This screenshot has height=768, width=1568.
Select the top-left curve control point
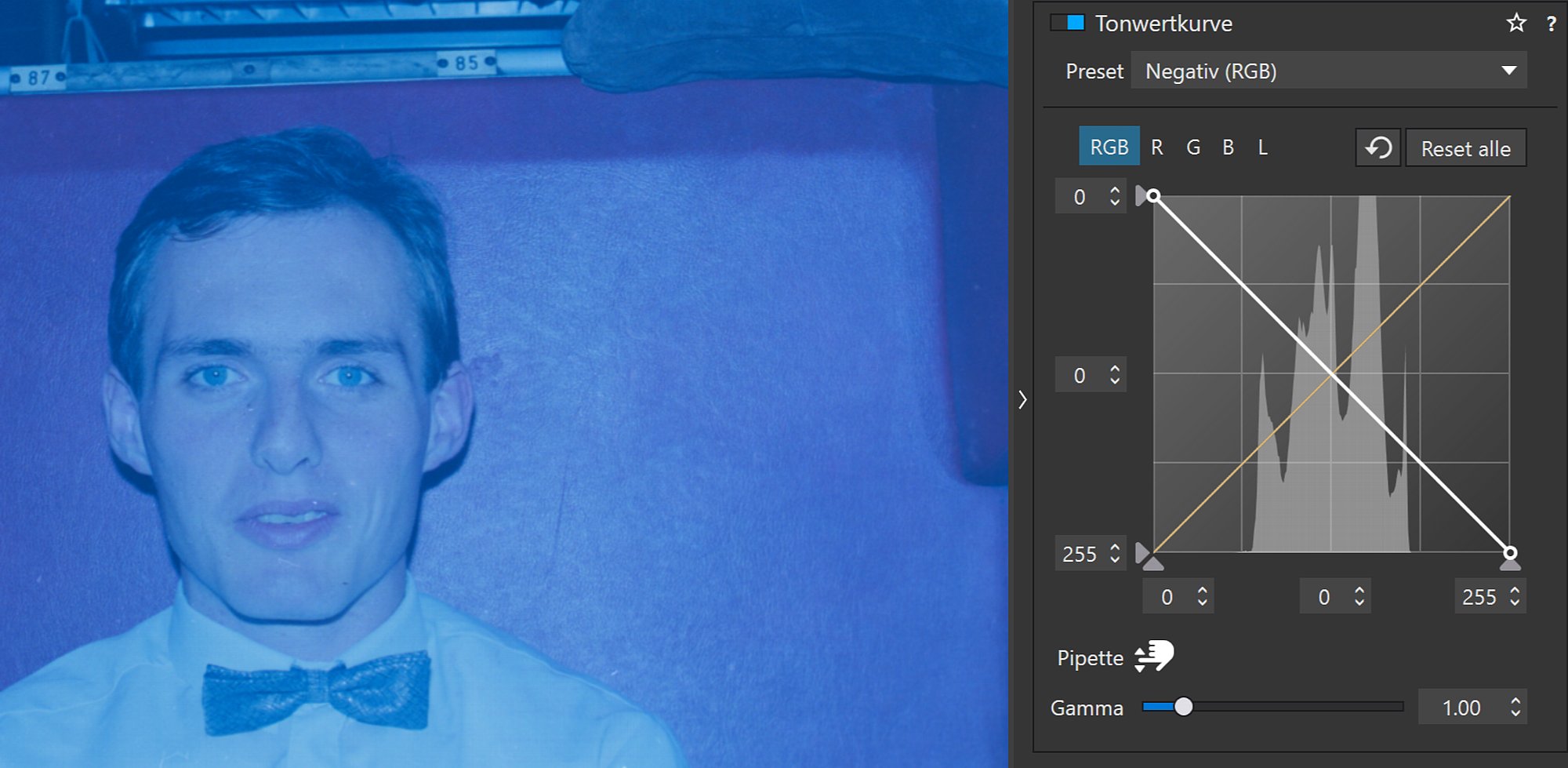[1153, 196]
